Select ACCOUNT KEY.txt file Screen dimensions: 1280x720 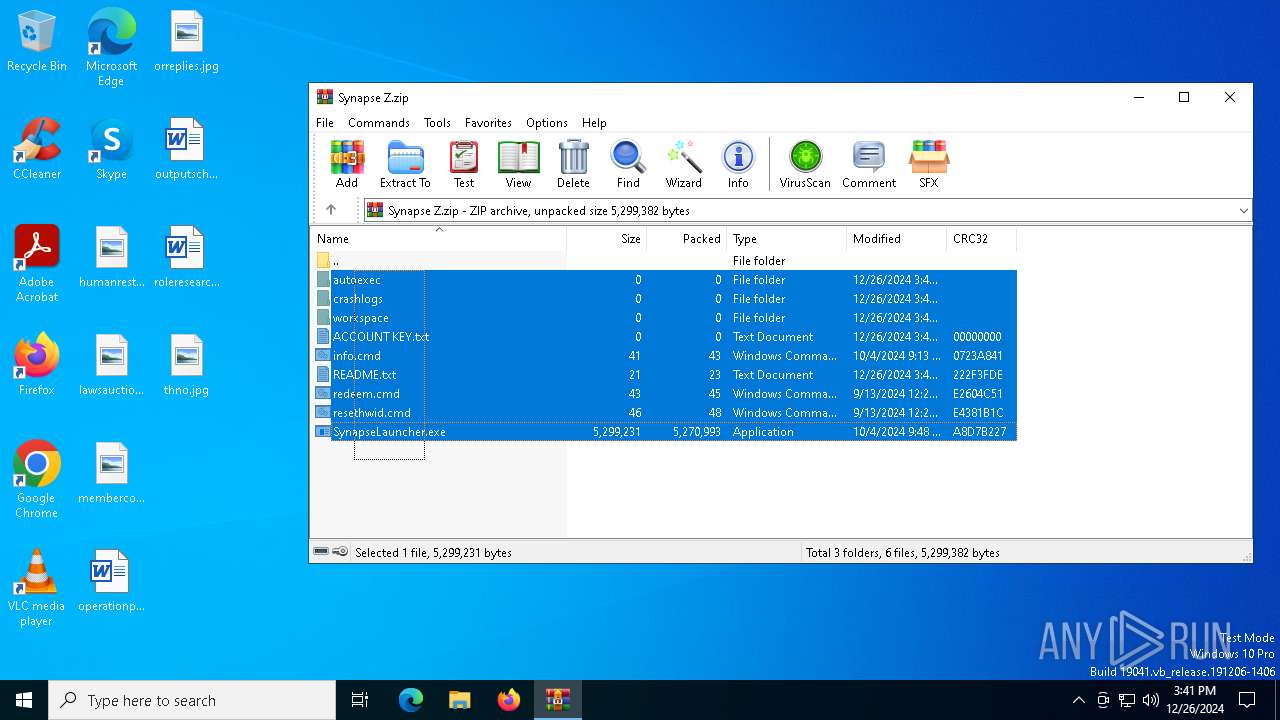tap(664, 337)
